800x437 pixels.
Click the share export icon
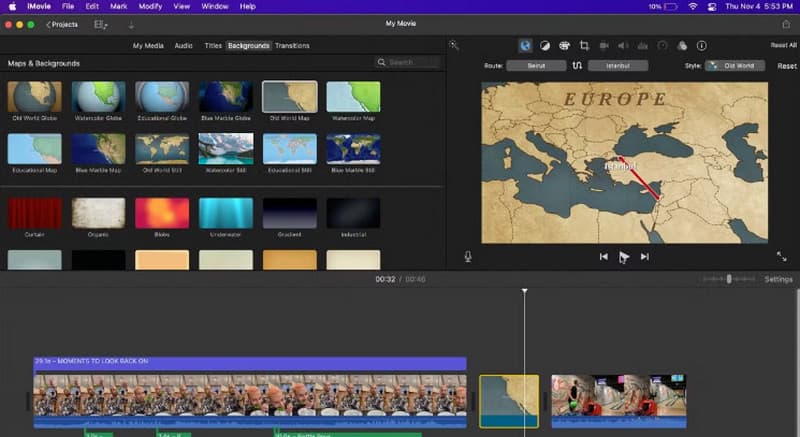click(x=786, y=24)
